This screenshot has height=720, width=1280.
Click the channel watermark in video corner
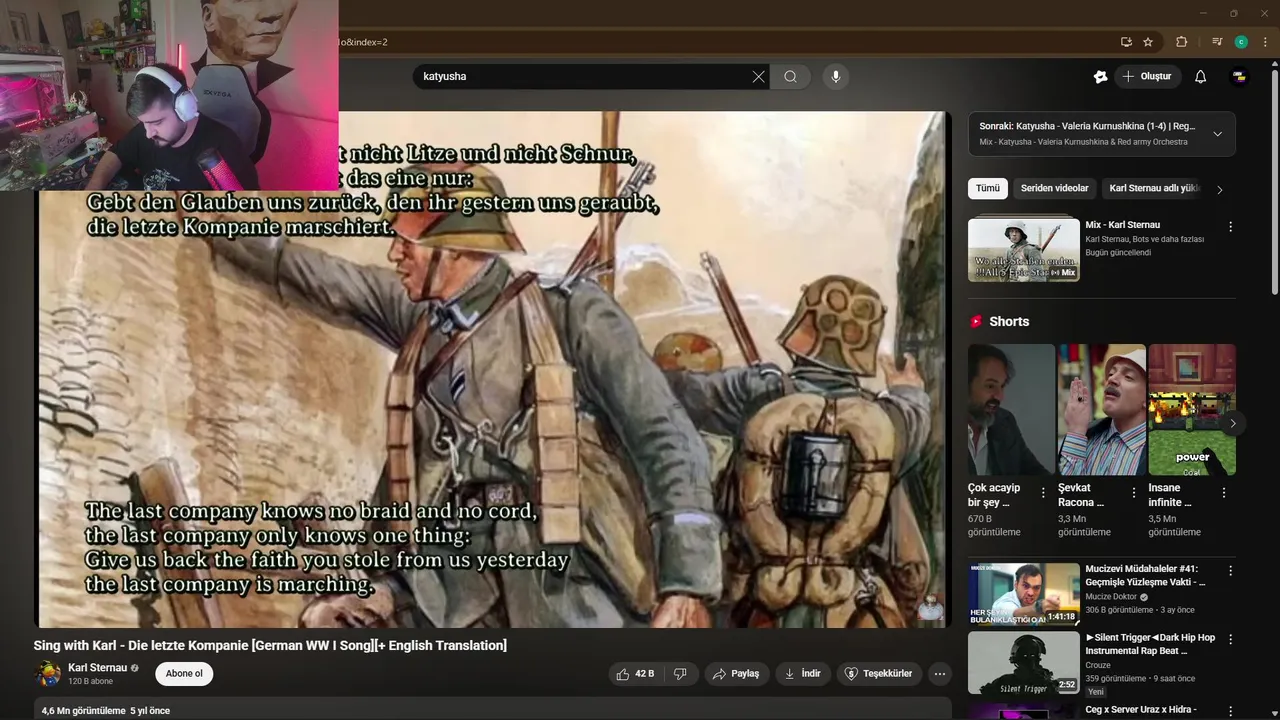930,607
